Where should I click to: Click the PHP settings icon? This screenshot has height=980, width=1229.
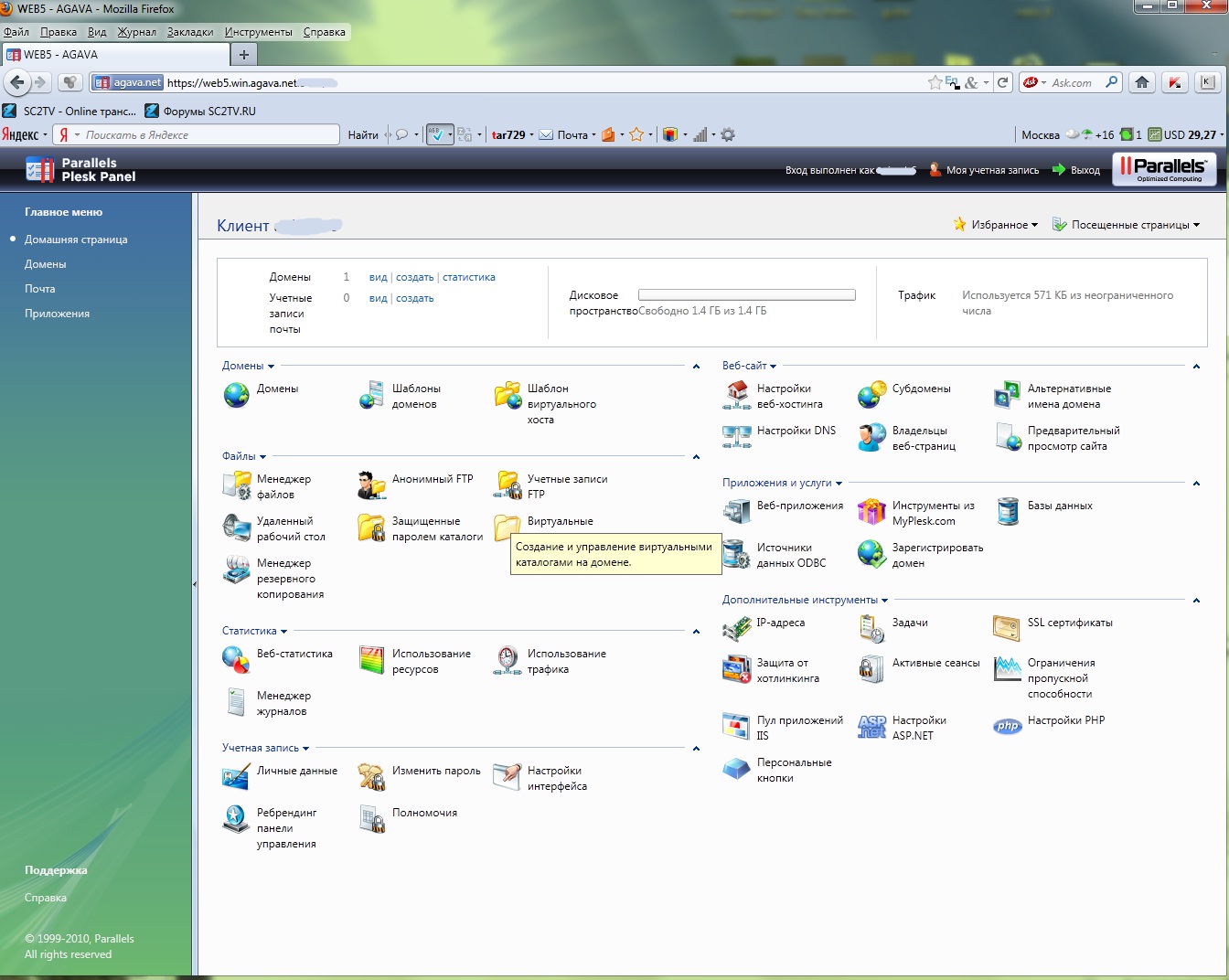click(x=1007, y=726)
